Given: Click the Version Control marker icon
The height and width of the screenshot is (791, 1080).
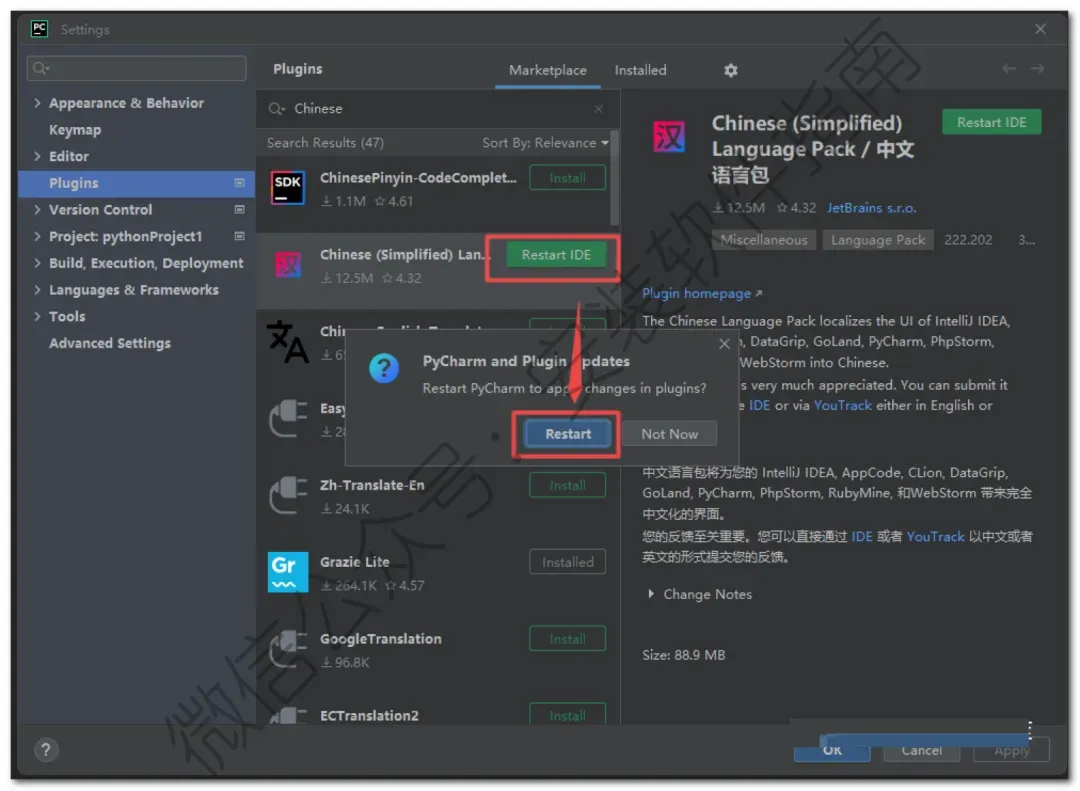Looking at the screenshot, I should click(x=240, y=209).
